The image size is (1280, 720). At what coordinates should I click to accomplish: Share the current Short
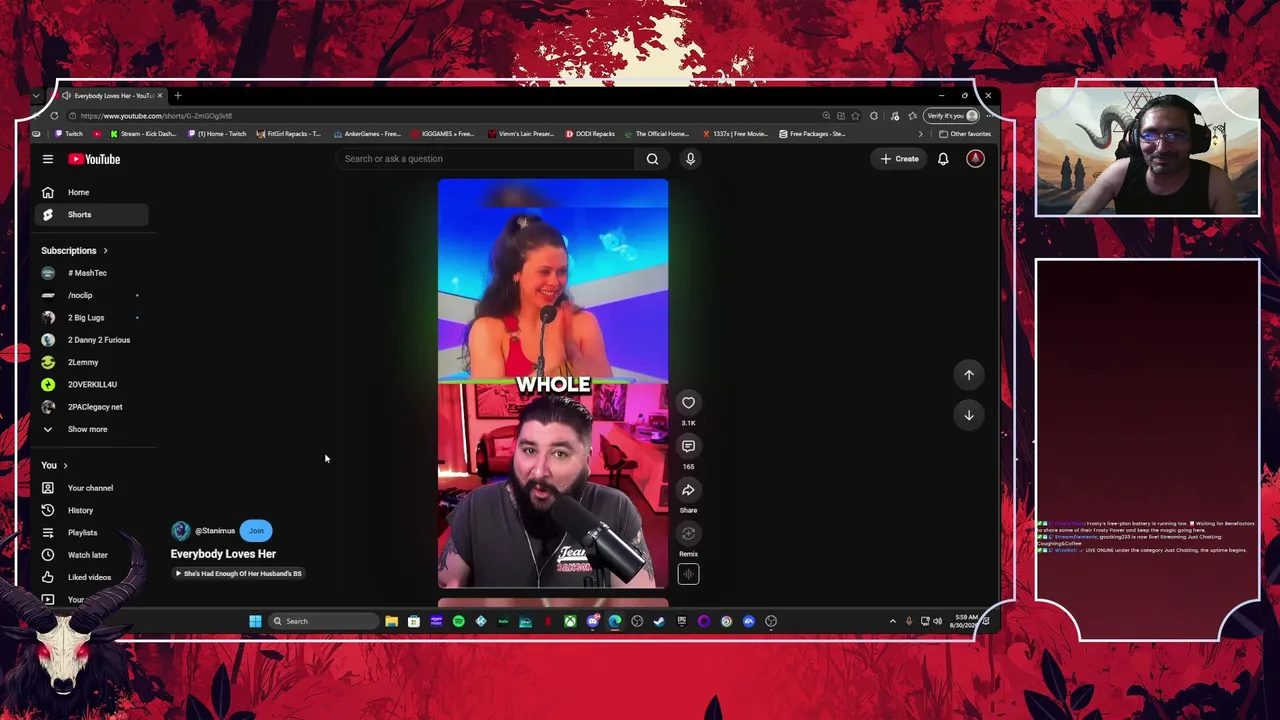tap(688, 490)
